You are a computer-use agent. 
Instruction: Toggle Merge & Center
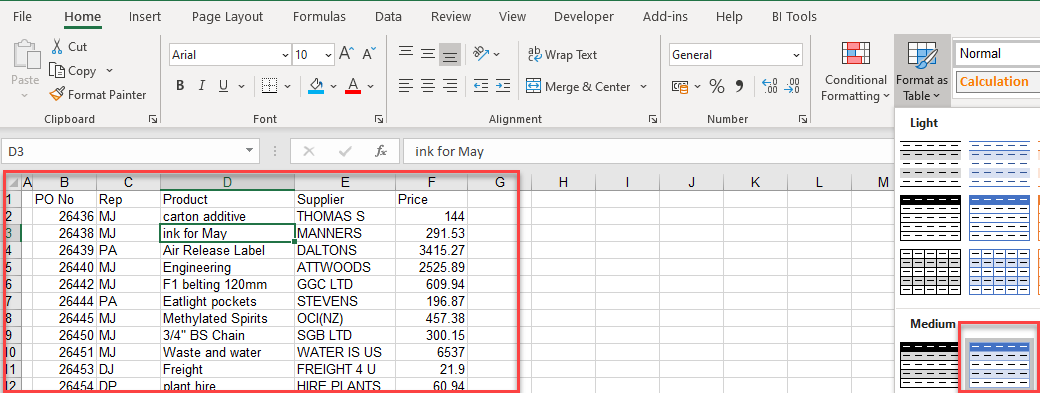[x=578, y=86]
